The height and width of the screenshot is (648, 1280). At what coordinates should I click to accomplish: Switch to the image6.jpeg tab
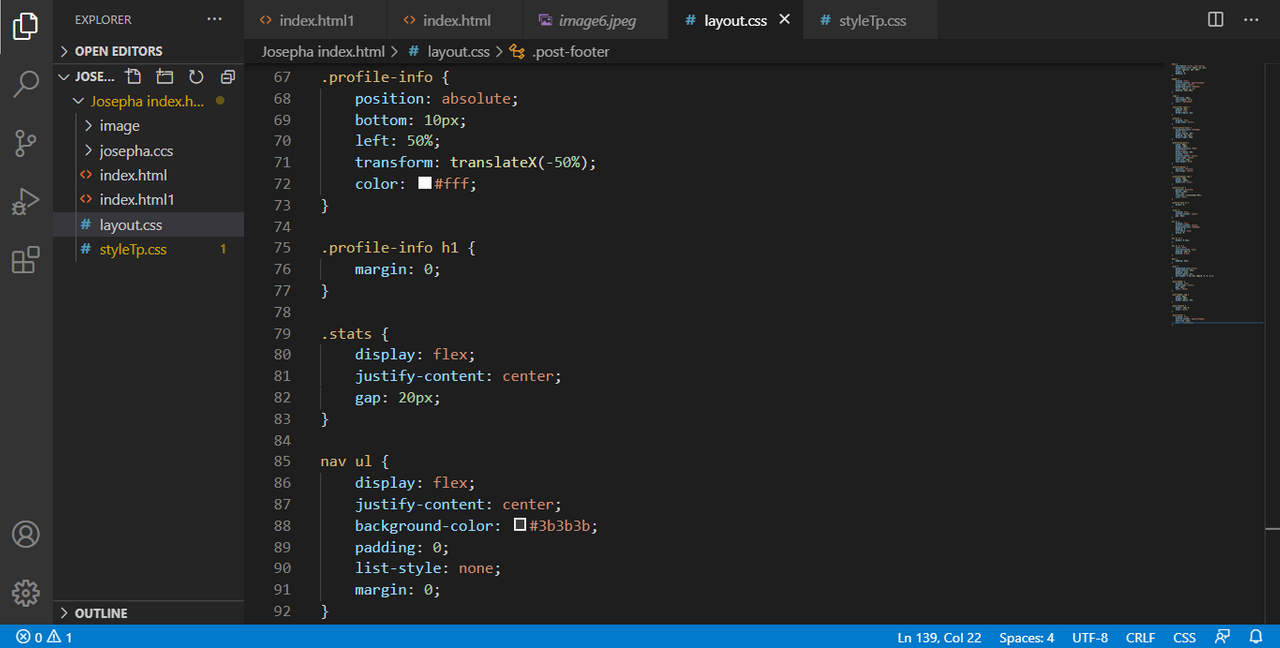click(x=599, y=20)
